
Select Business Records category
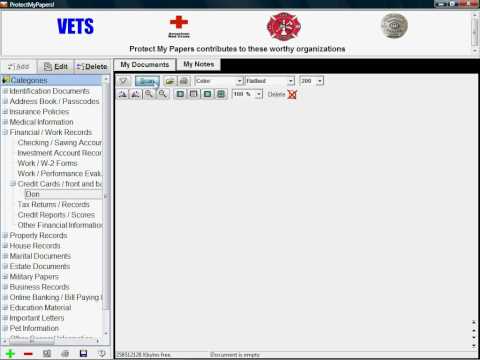[39, 287]
